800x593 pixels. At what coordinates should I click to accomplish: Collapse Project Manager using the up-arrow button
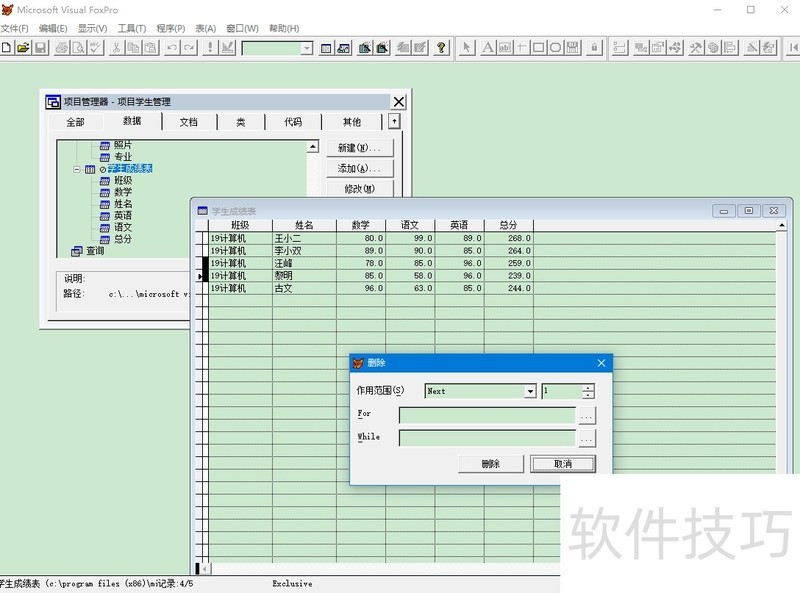[394, 121]
